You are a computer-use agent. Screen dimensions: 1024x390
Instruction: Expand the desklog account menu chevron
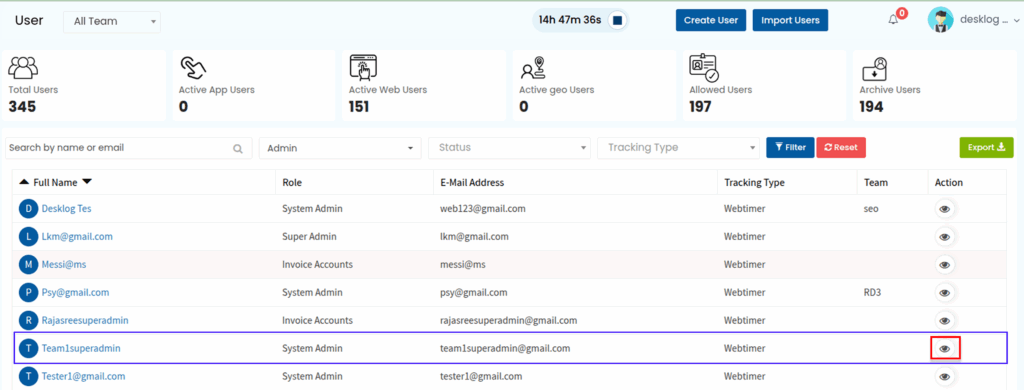[x=1017, y=21]
